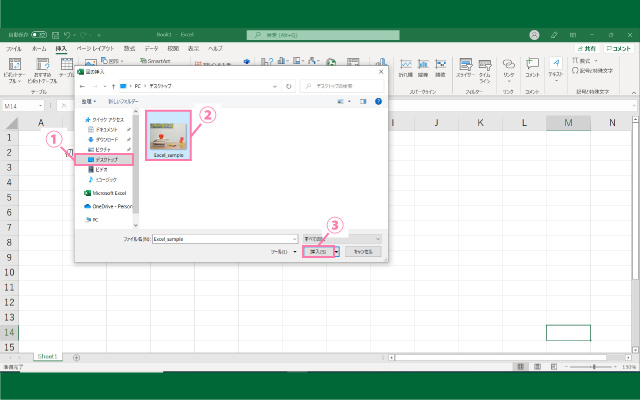Click the New Folder button

[123, 101]
